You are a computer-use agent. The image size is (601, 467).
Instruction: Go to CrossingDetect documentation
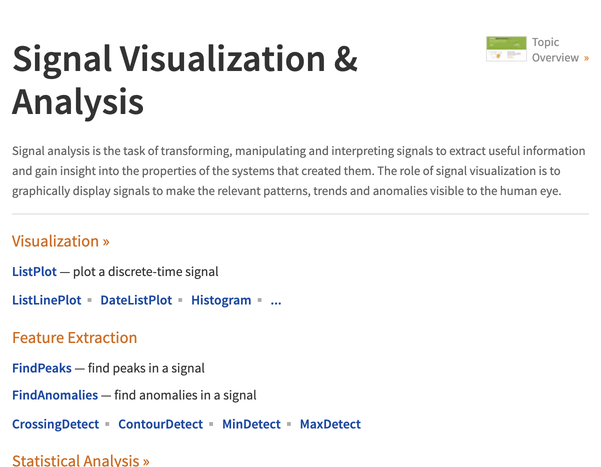click(x=55, y=424)
